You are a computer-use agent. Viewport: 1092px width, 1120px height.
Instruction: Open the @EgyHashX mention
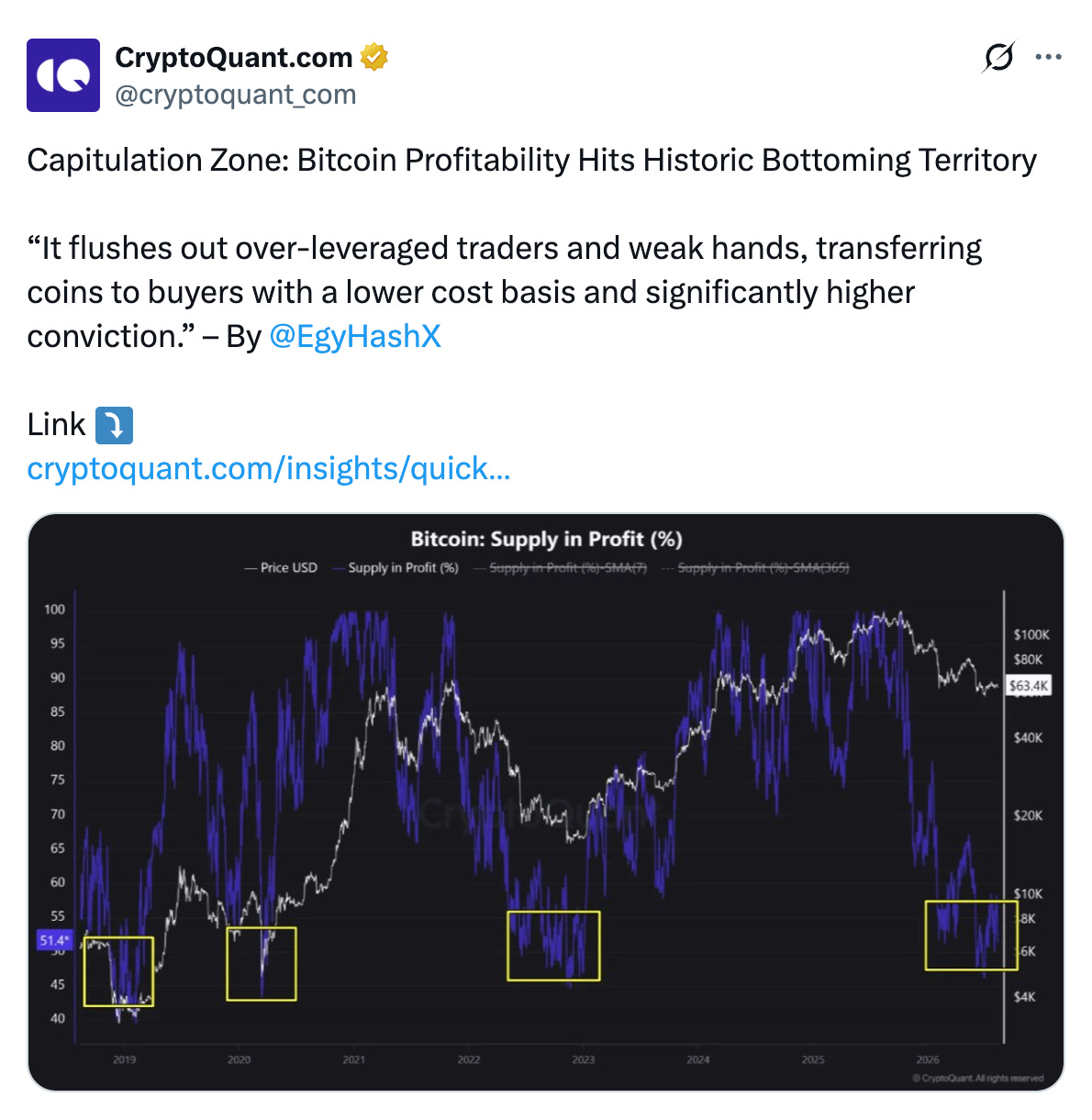[x=355, y=336]
